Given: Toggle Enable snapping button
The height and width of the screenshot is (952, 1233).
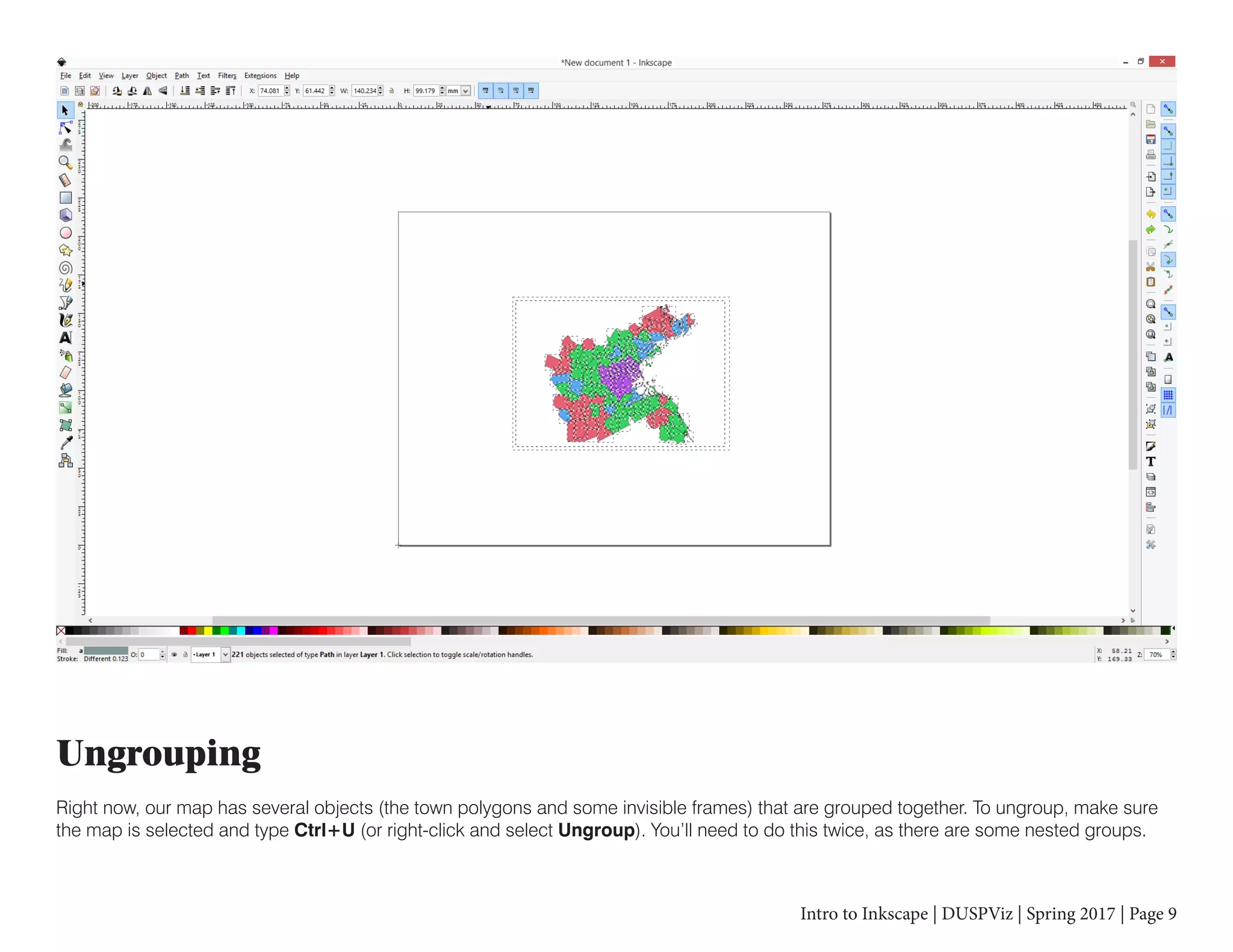Looking at the screenshot, I should 1168,109.
